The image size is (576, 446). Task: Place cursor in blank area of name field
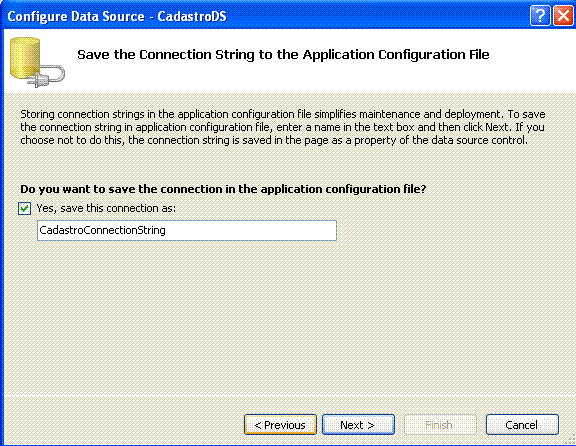pos(250,230)
